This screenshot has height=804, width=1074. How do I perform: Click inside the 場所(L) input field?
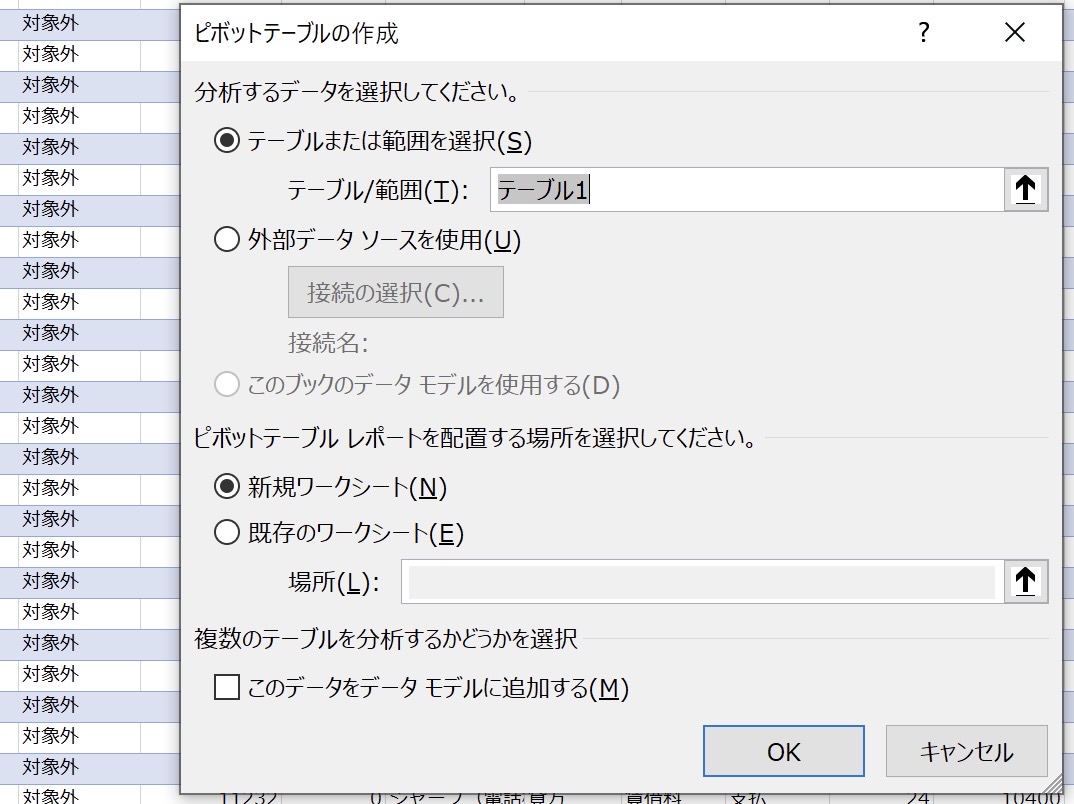tap(703, 581)
